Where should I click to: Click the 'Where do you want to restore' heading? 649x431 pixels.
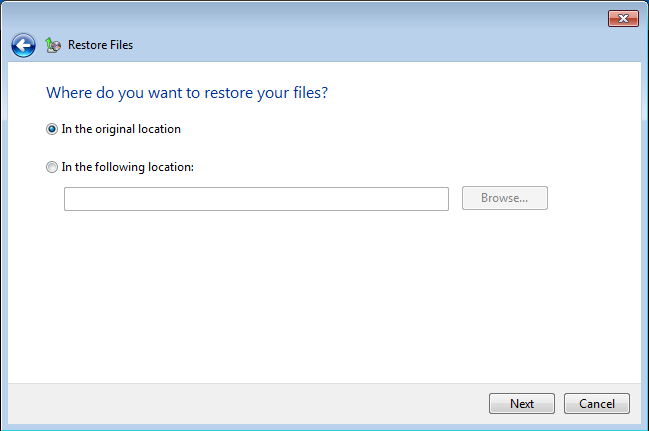187,93
